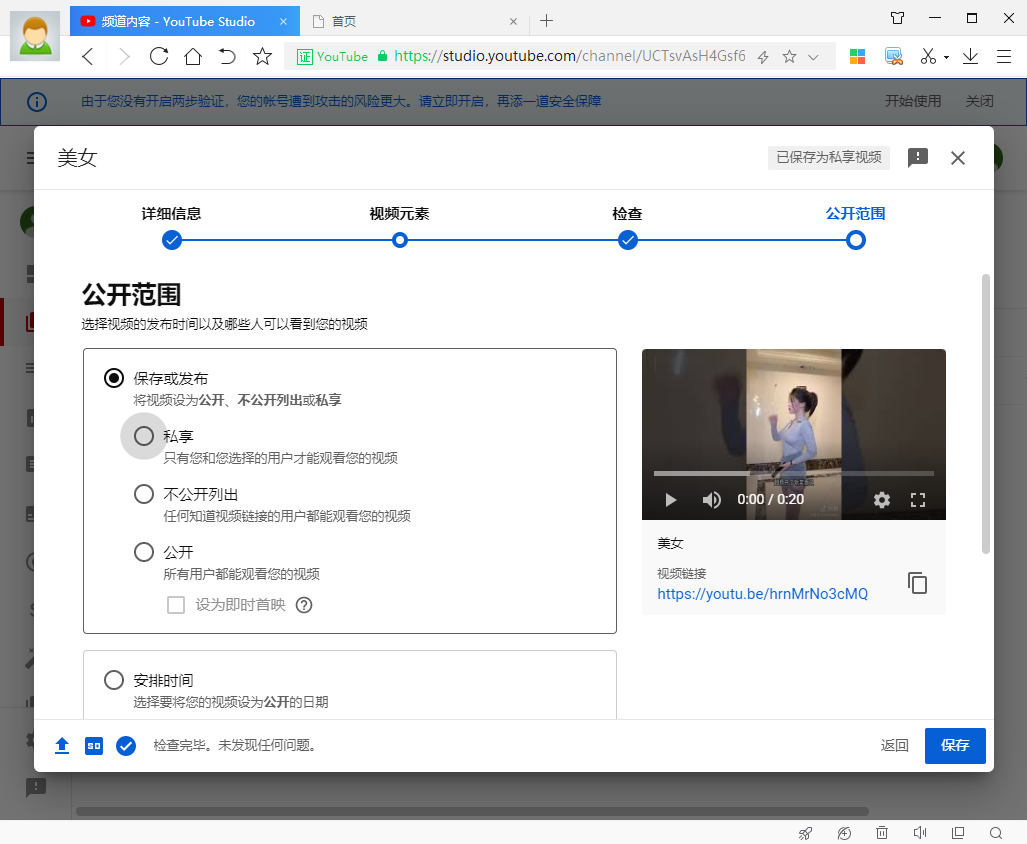Screen dimensions: 1027x844
Task: Enter fullscreen on video preview
Action: pos(918,500)
